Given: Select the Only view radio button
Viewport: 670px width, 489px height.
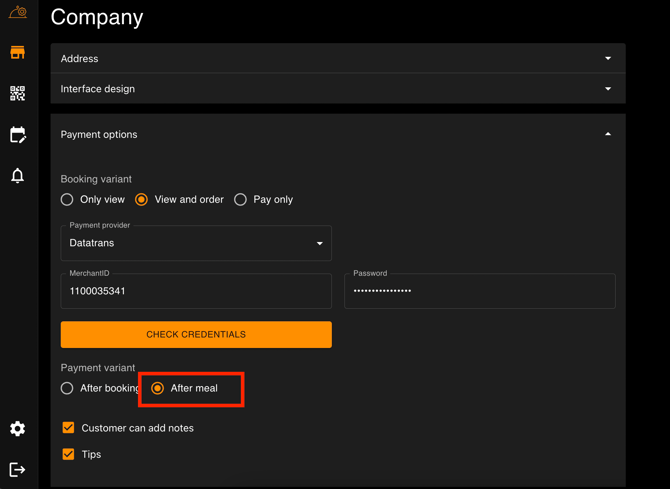Looking at the screenshot, I should click(x=67, y=200).
